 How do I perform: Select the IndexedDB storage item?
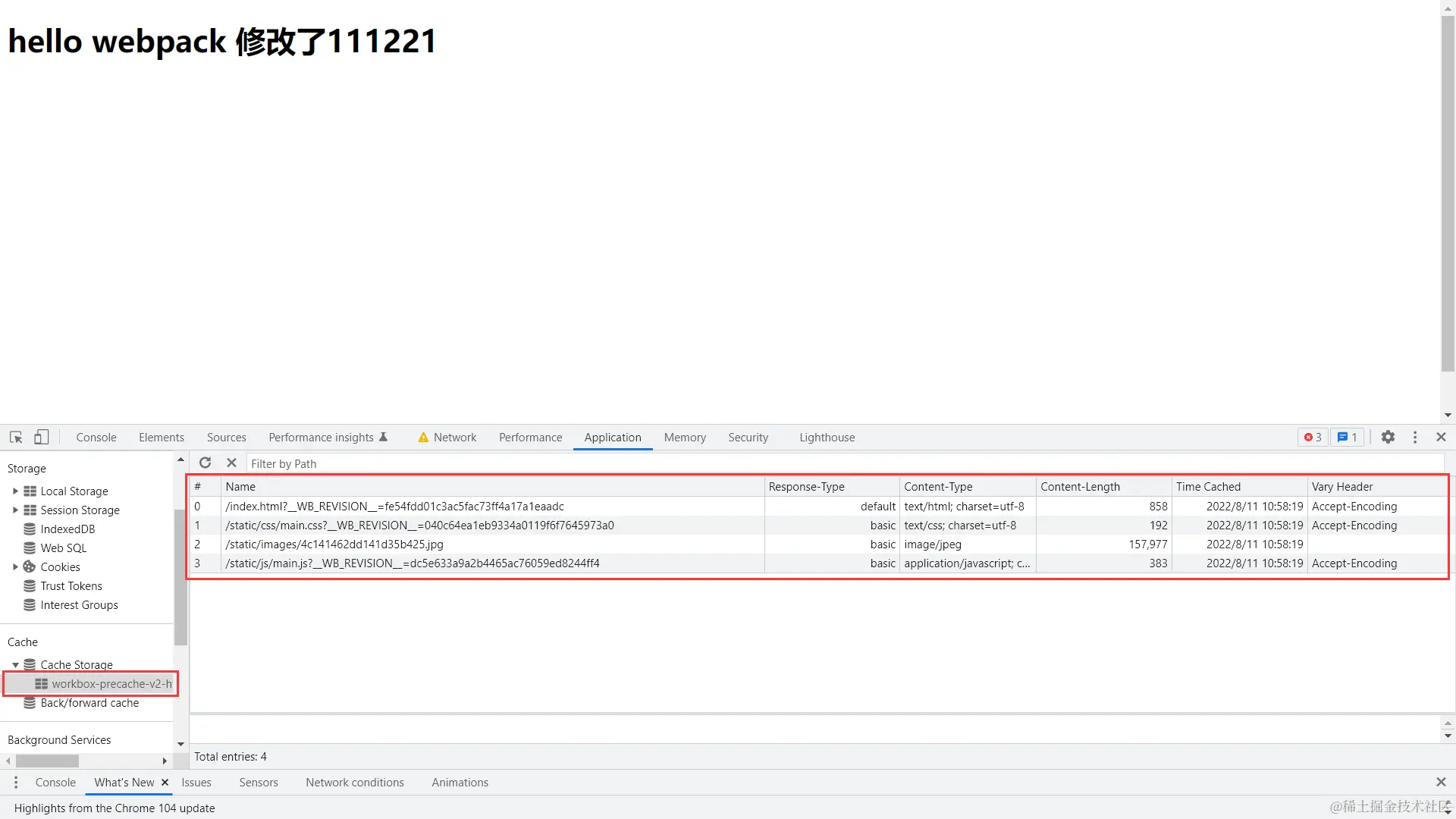[67, 529]
